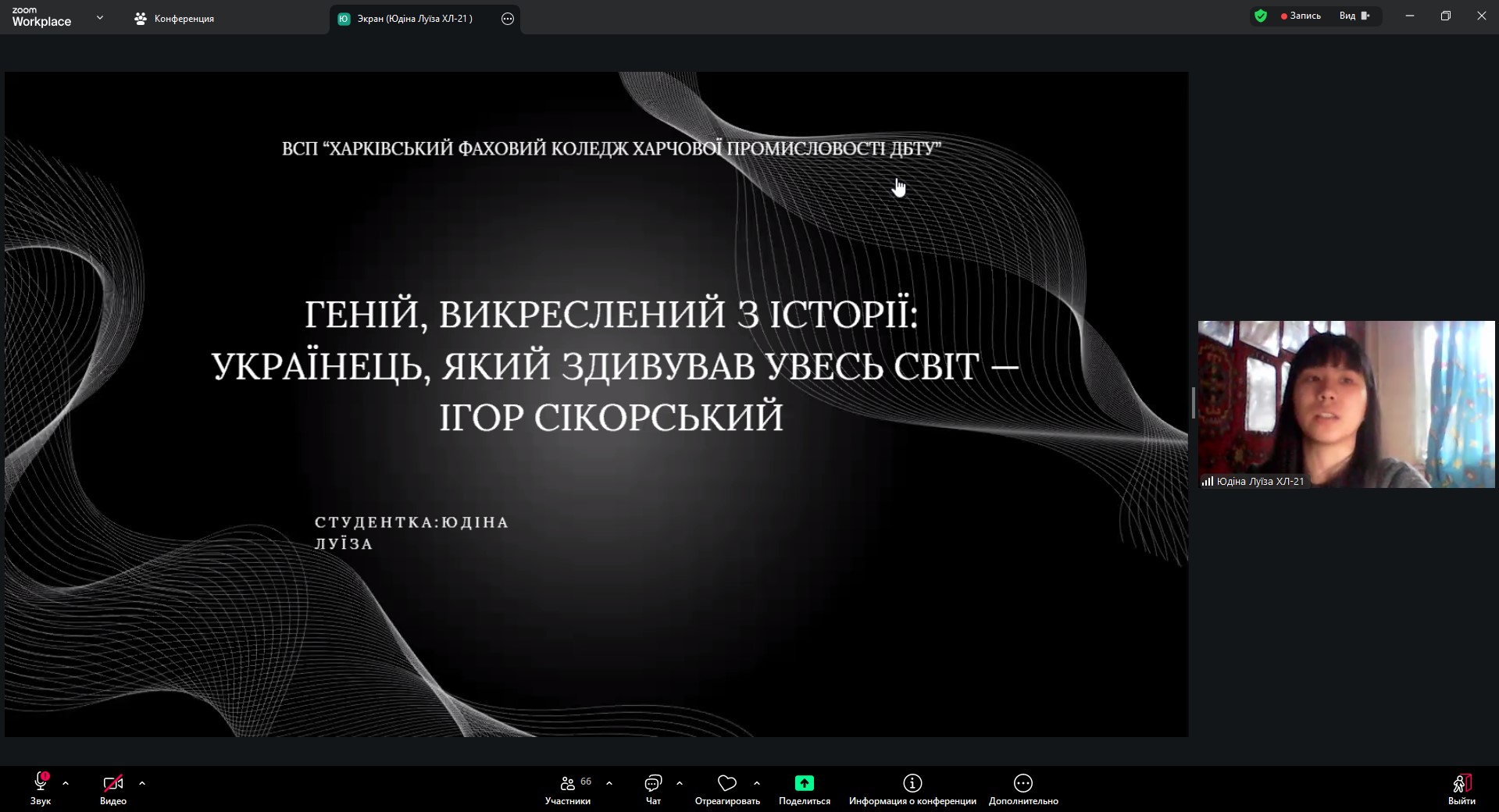This screenshot has width=1499, height=812.
Task: Open the Вид view layout button
Action: pyautogui.click(x=1354, y=16)
